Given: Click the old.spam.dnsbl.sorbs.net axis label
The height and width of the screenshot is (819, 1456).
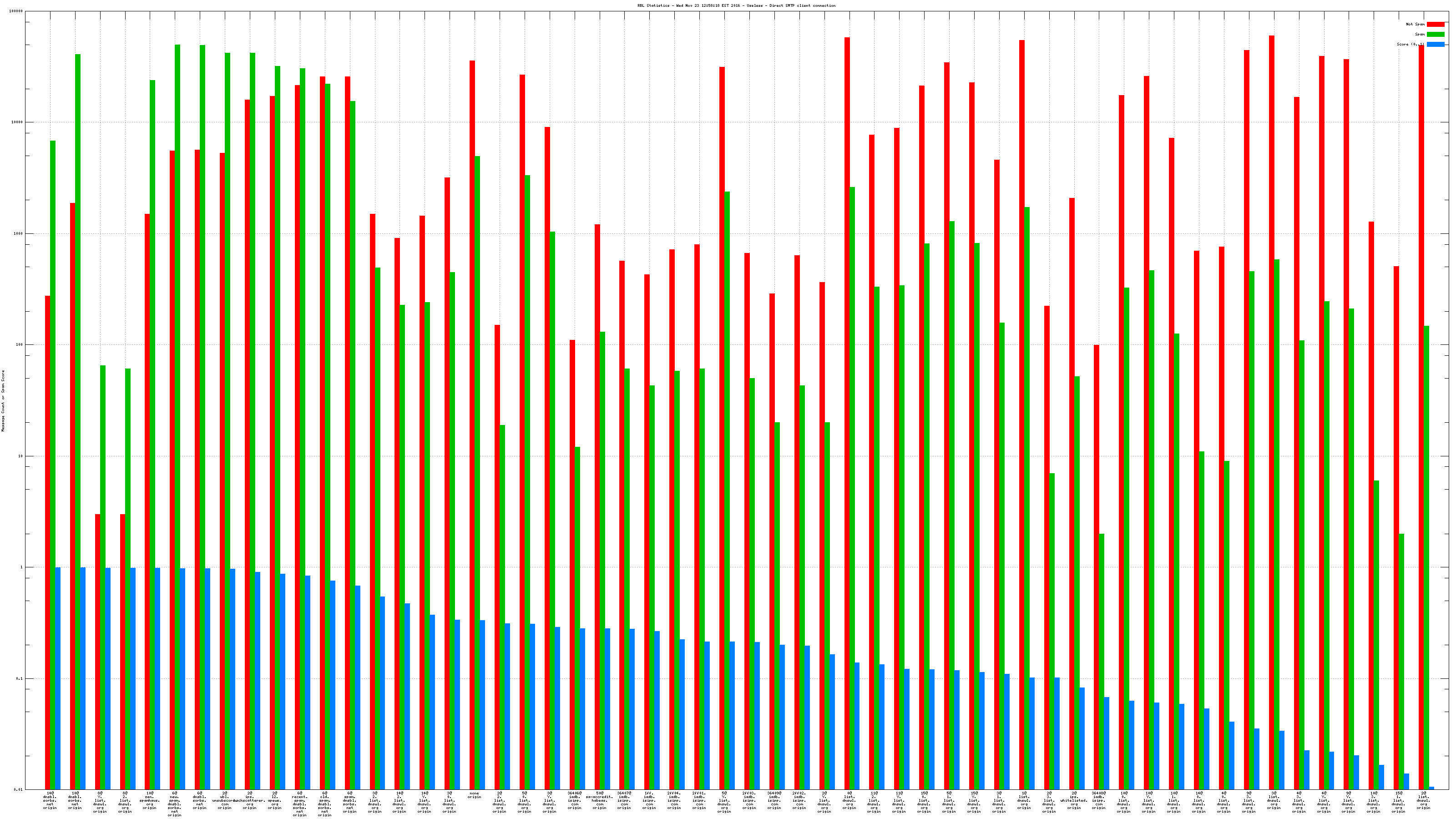Looking at the screenshot, I should pyautogui.click(x=324, y=804).
